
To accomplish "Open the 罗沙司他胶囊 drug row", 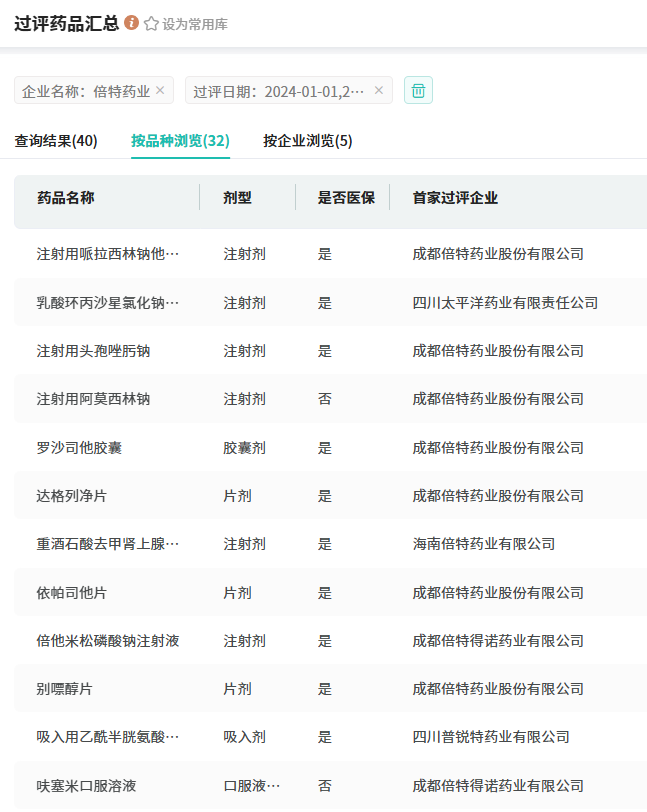I will [80, 448].
